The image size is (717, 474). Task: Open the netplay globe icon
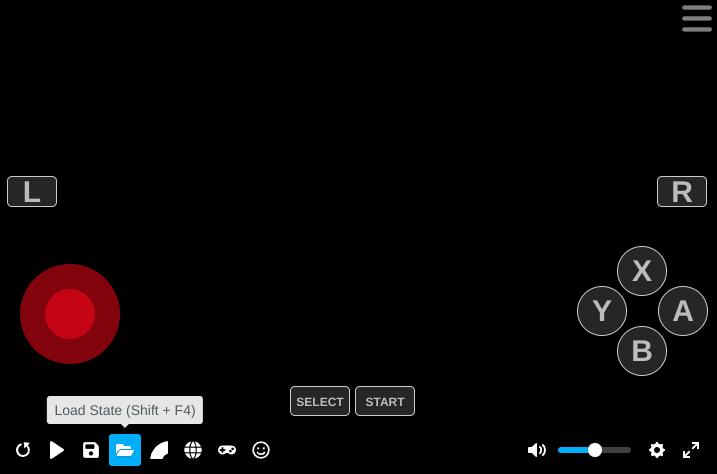[193, 450]
